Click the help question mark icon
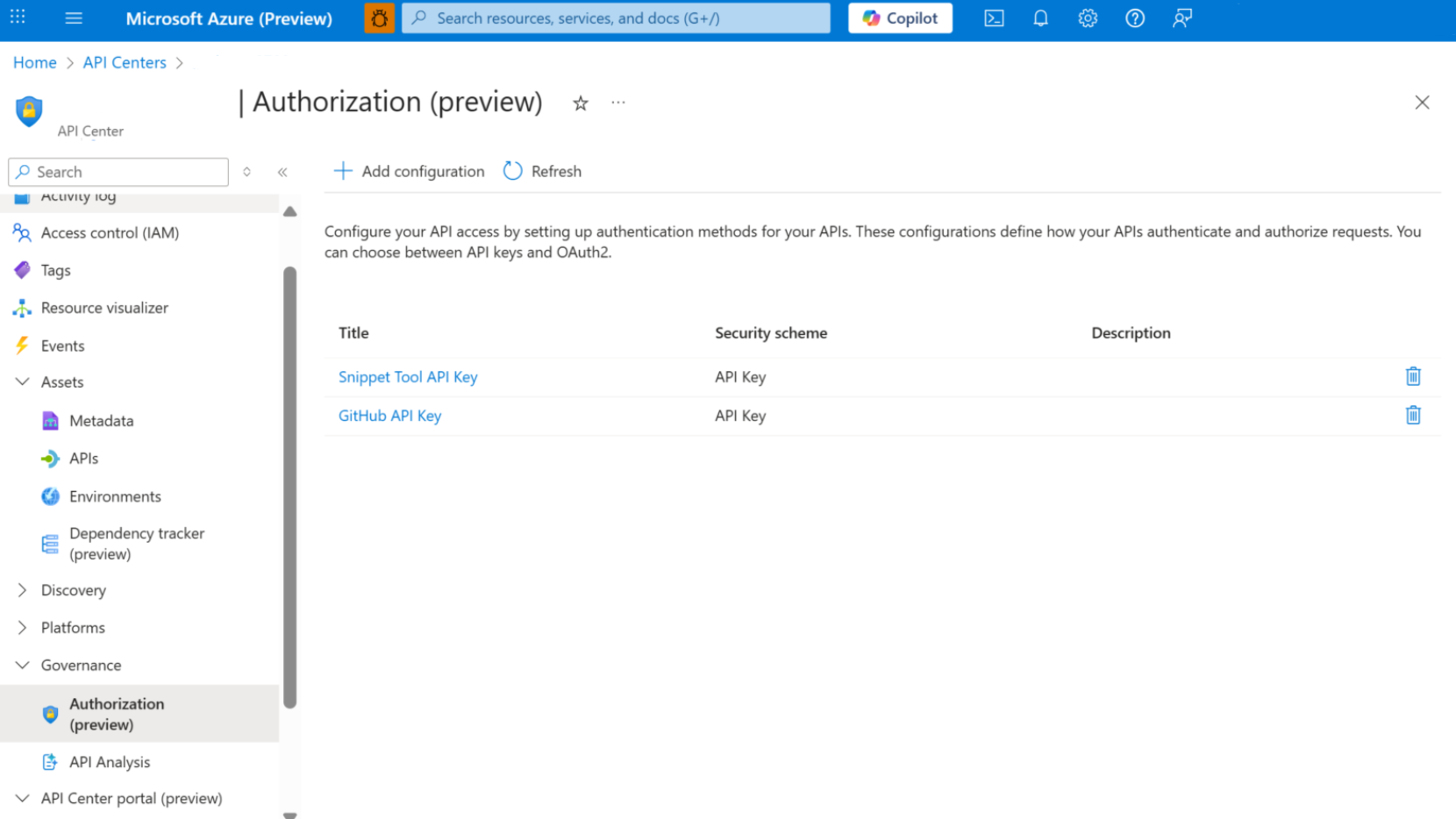The height and width of the screenshot is (819, 1456). (x=1134, y=18)
